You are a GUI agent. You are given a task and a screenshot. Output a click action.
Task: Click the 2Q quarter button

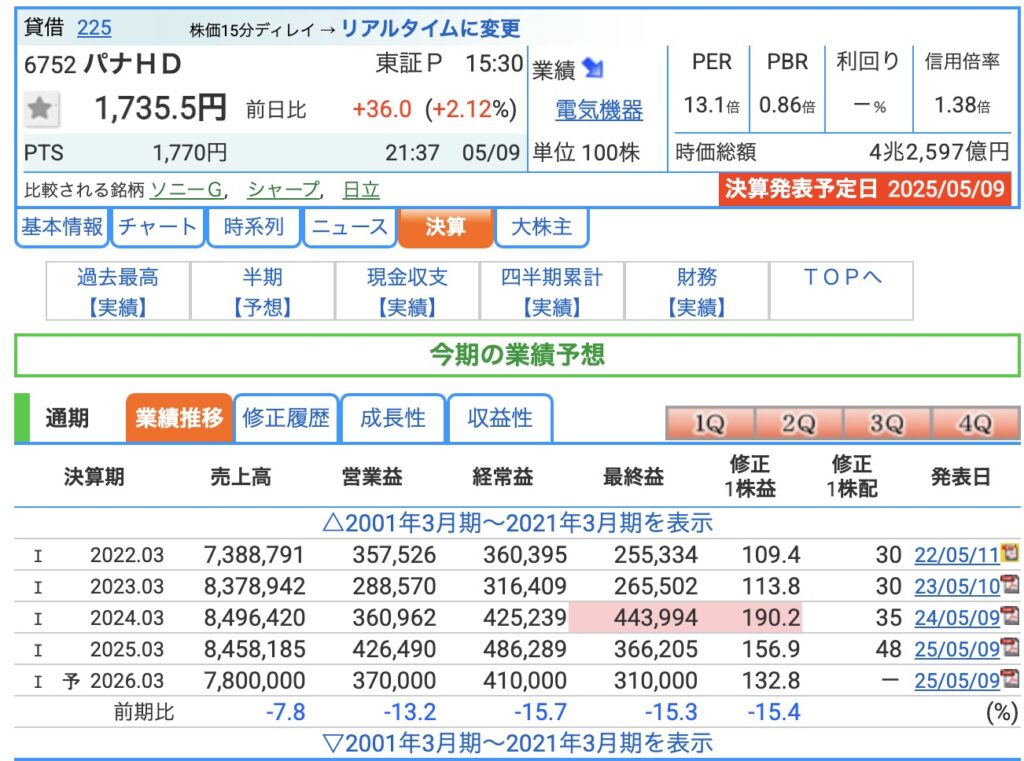[798, 423]
